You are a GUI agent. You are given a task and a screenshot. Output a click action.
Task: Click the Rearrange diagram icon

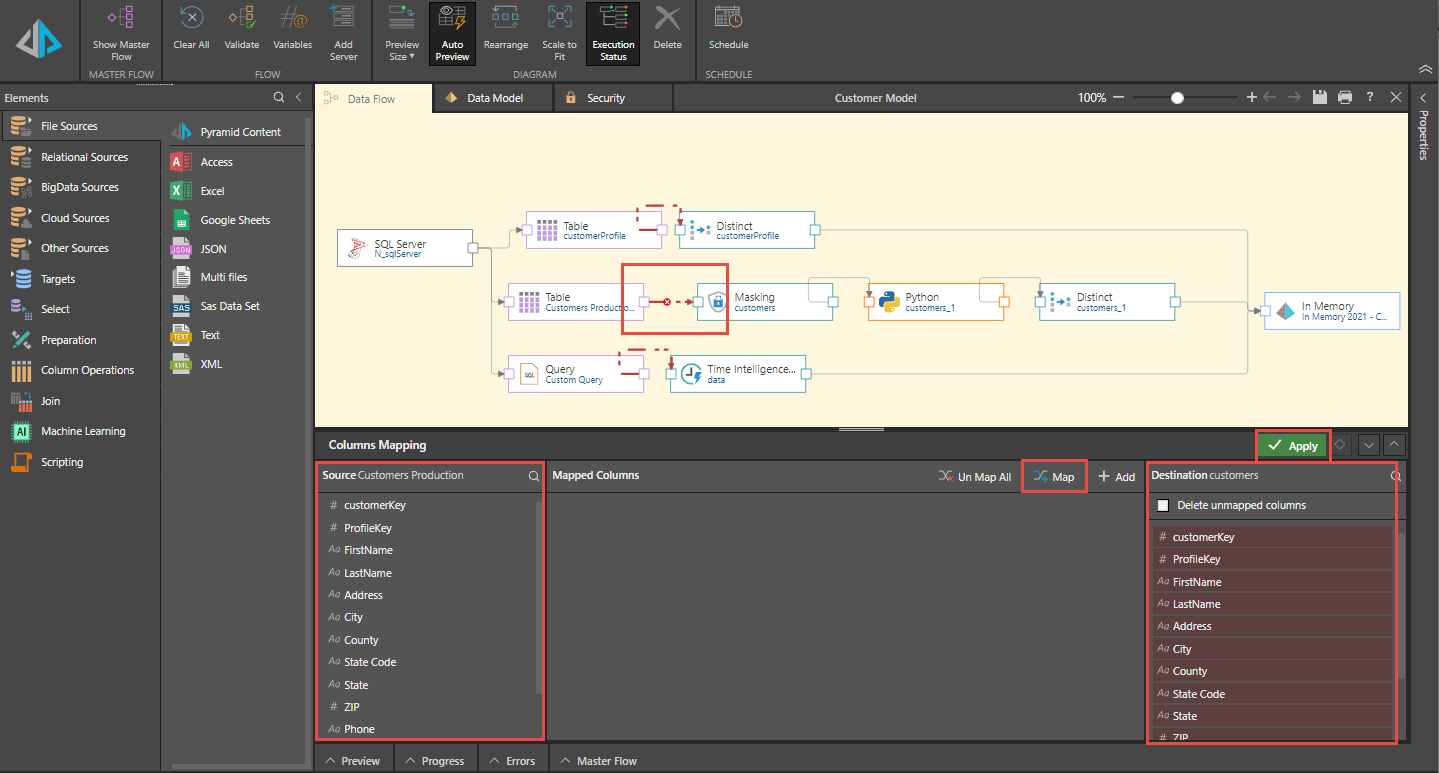[x=506, y=18]
